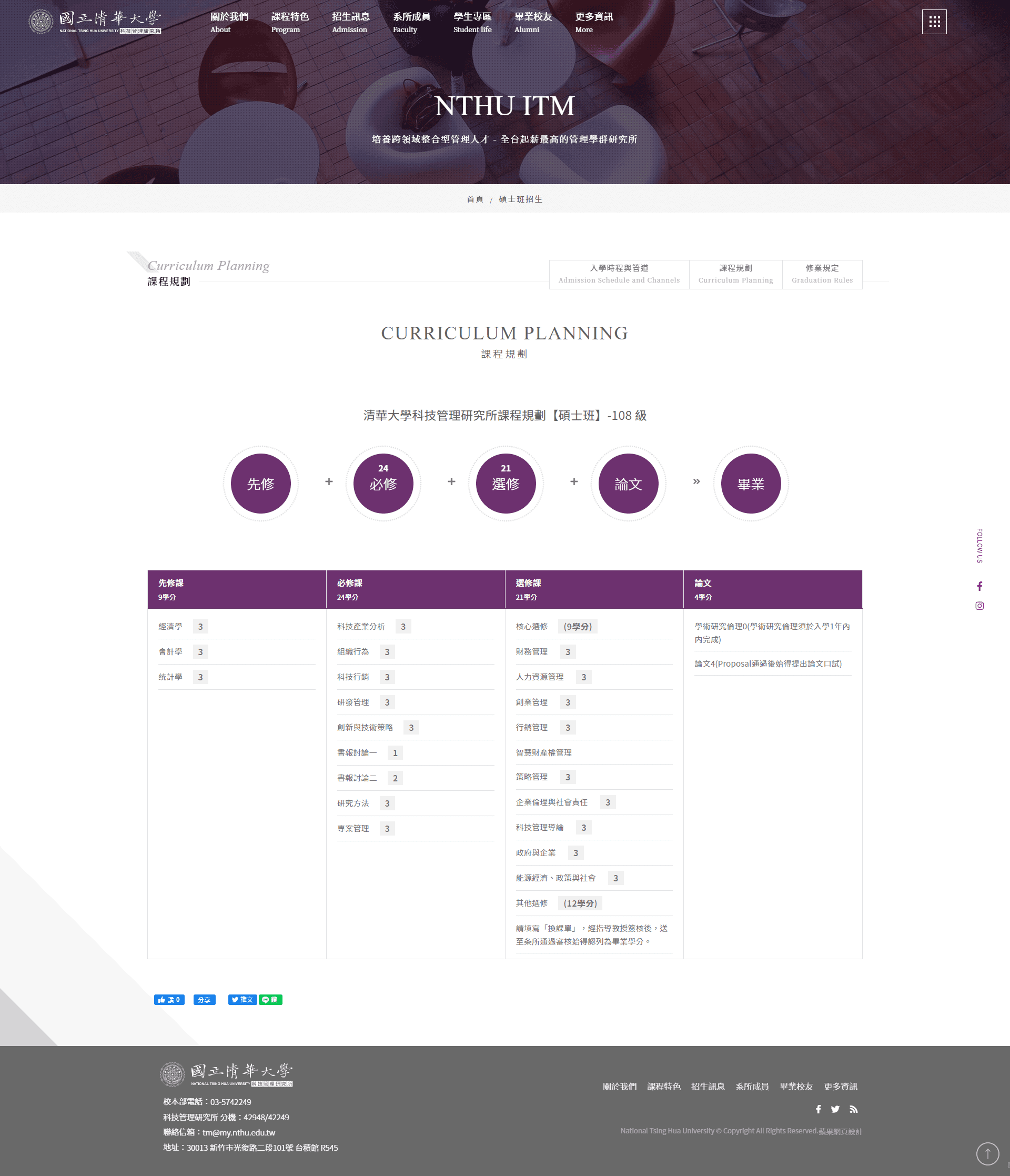Image resolution: width=1010 pixels, height=1176 pixels.
Task: Open the 更多資訊 More menu
Action: tap(594, 22)
